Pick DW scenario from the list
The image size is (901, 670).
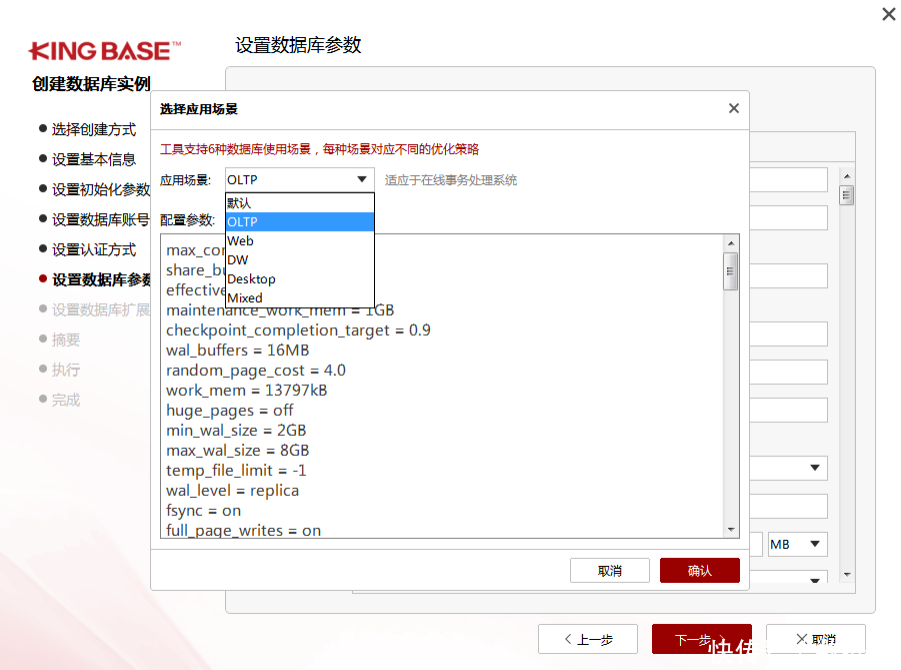(299, 260)
